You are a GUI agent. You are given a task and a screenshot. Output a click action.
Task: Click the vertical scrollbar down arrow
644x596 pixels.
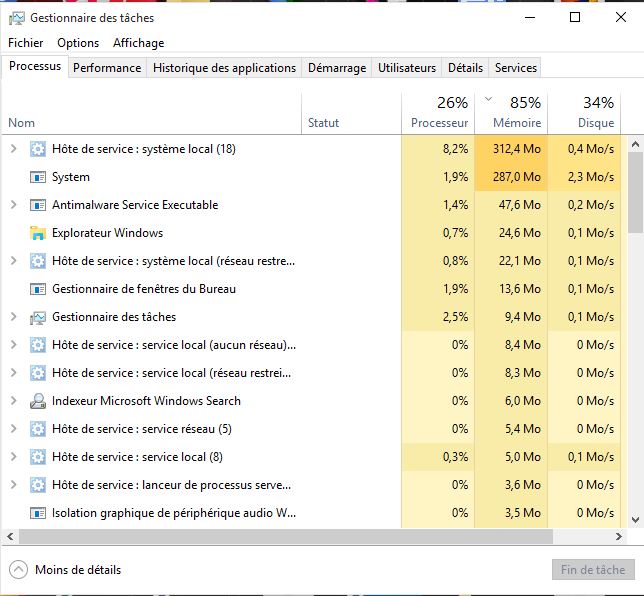point(635,520)
